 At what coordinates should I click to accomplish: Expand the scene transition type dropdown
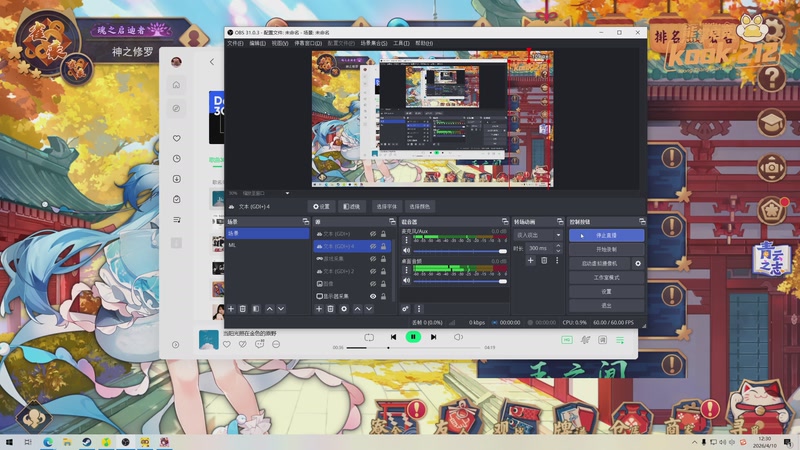click(x=538, y=235)
